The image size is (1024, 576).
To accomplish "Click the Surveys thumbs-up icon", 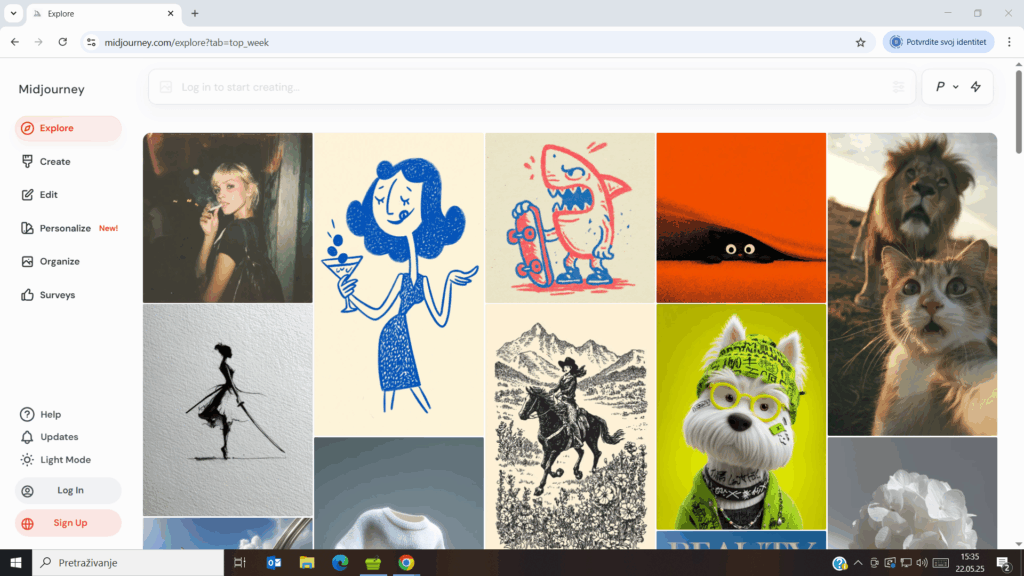I will click(27, 295).
